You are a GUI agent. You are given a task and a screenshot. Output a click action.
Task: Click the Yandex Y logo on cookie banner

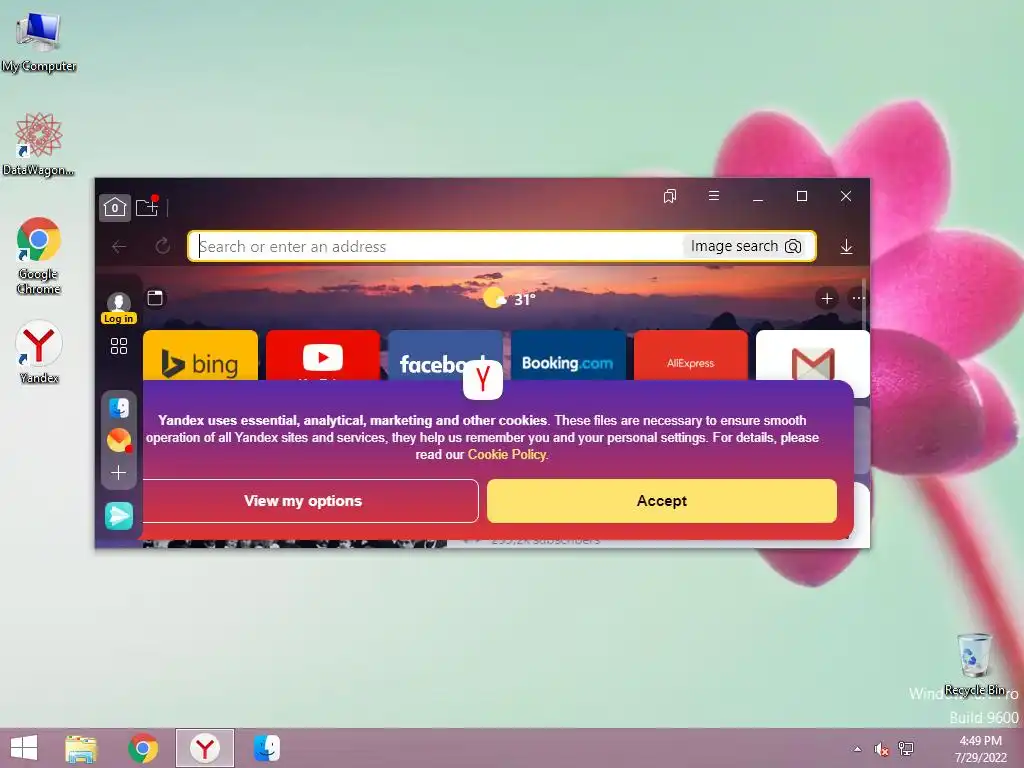[483, 379]
